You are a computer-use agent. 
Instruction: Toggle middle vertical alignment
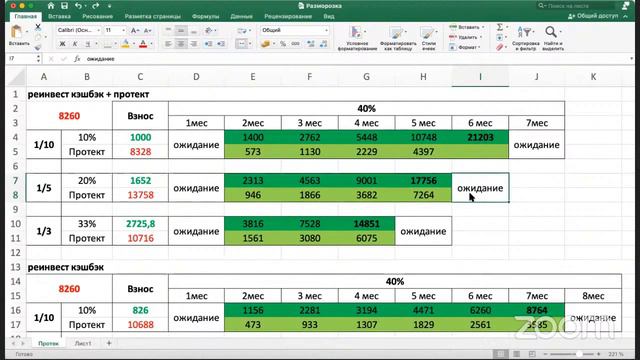pyautogui.click(x=181, y=30)
